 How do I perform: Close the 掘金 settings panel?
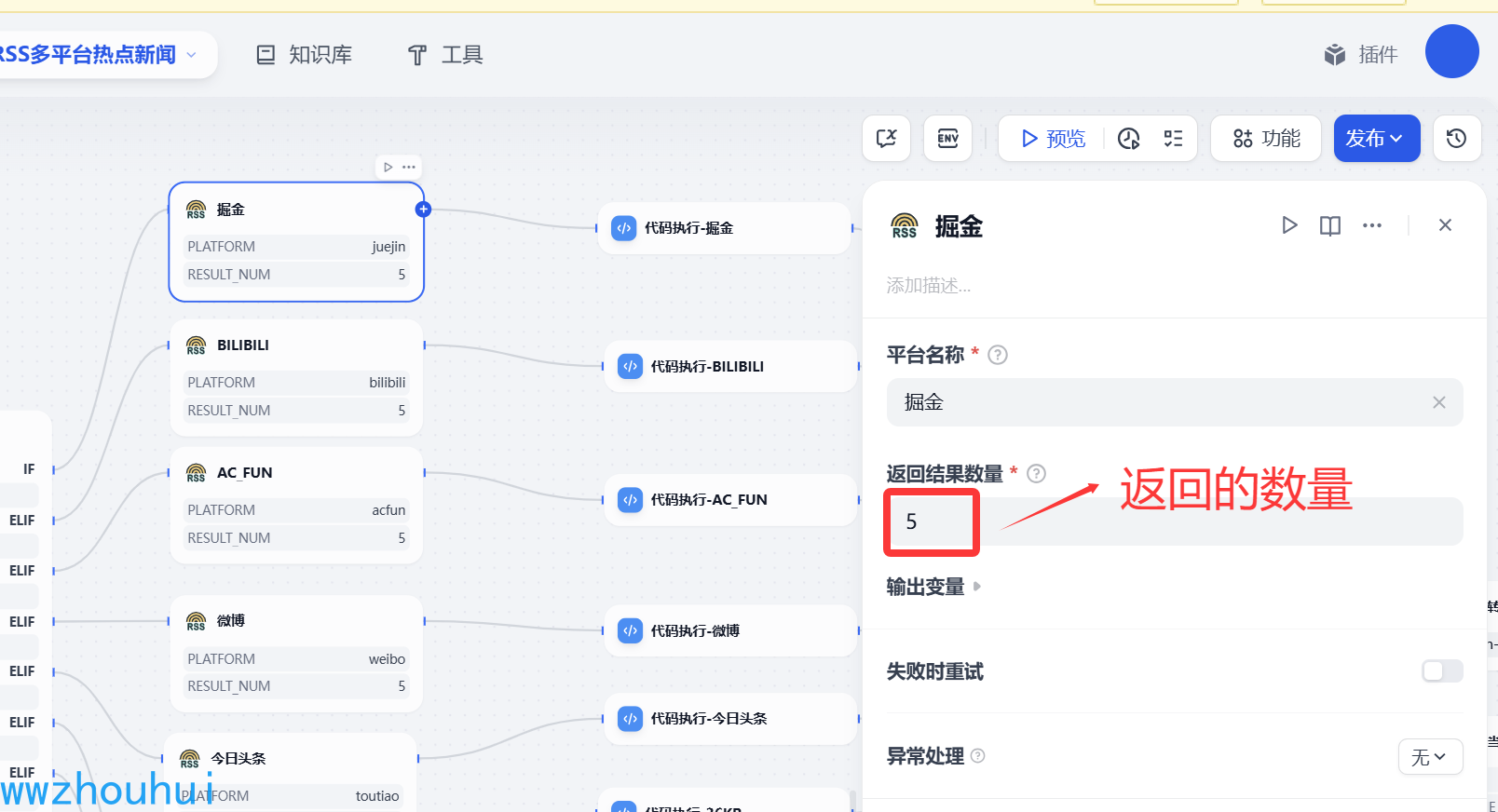tap(1445, 225)
